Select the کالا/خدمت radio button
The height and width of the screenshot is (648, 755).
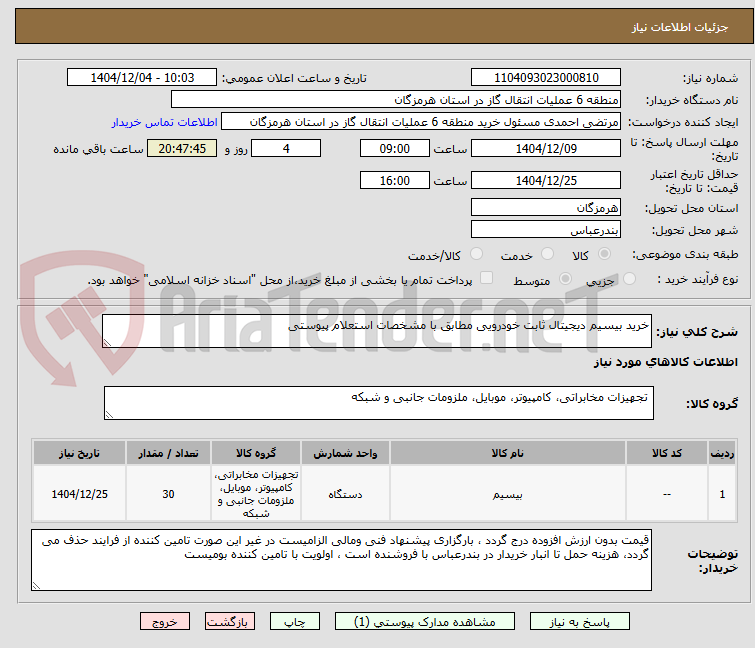tap(476, 254)
